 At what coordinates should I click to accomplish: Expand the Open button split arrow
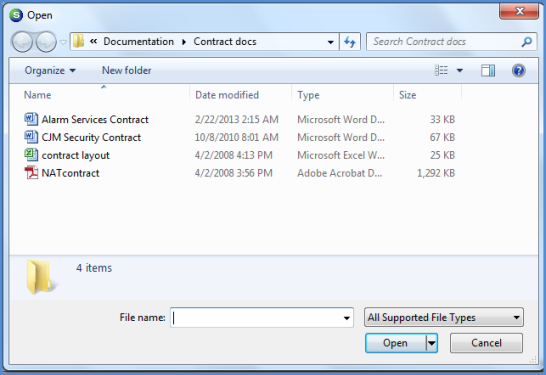point(432,343)
